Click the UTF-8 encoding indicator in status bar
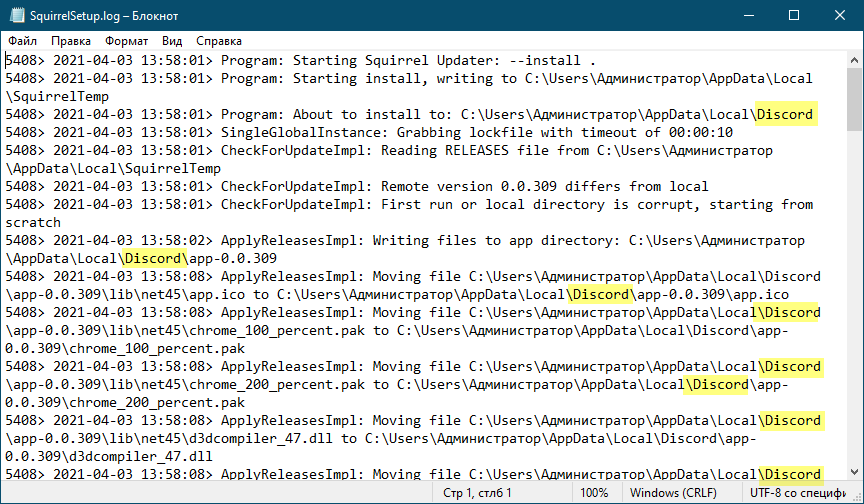864x504 pixels. coord(800,493)
